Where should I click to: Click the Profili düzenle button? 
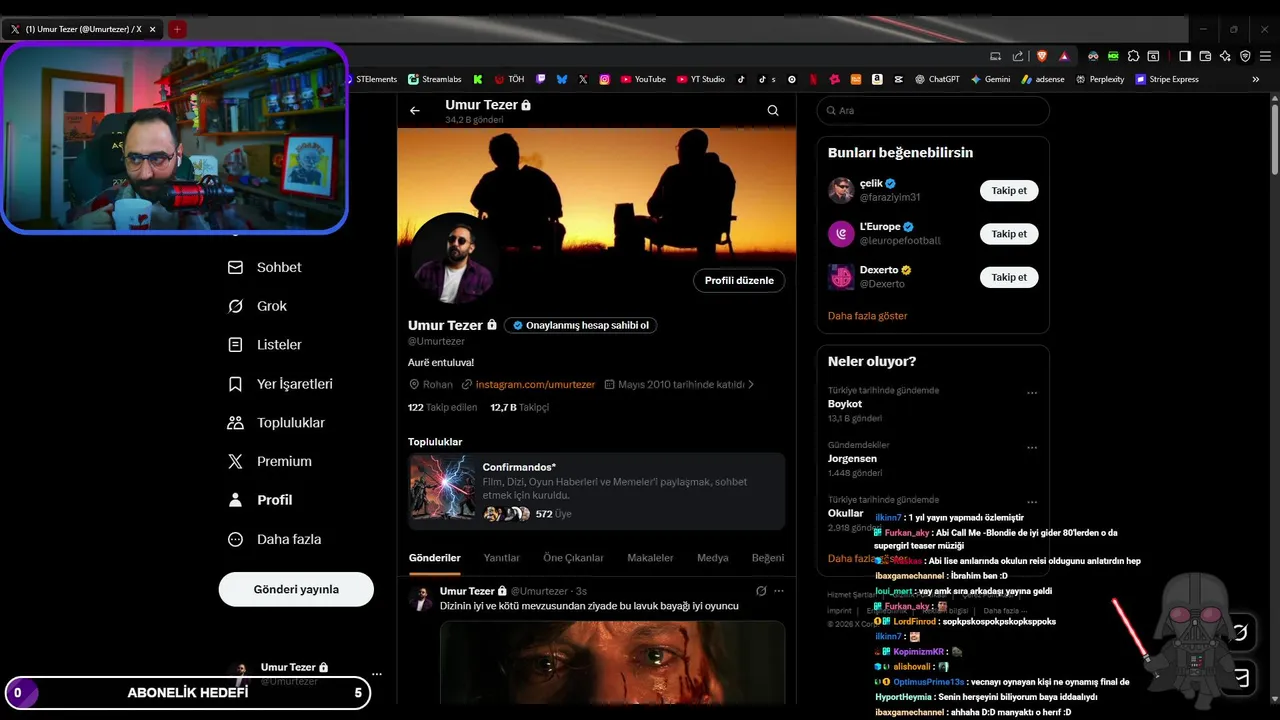pos(739,280)
